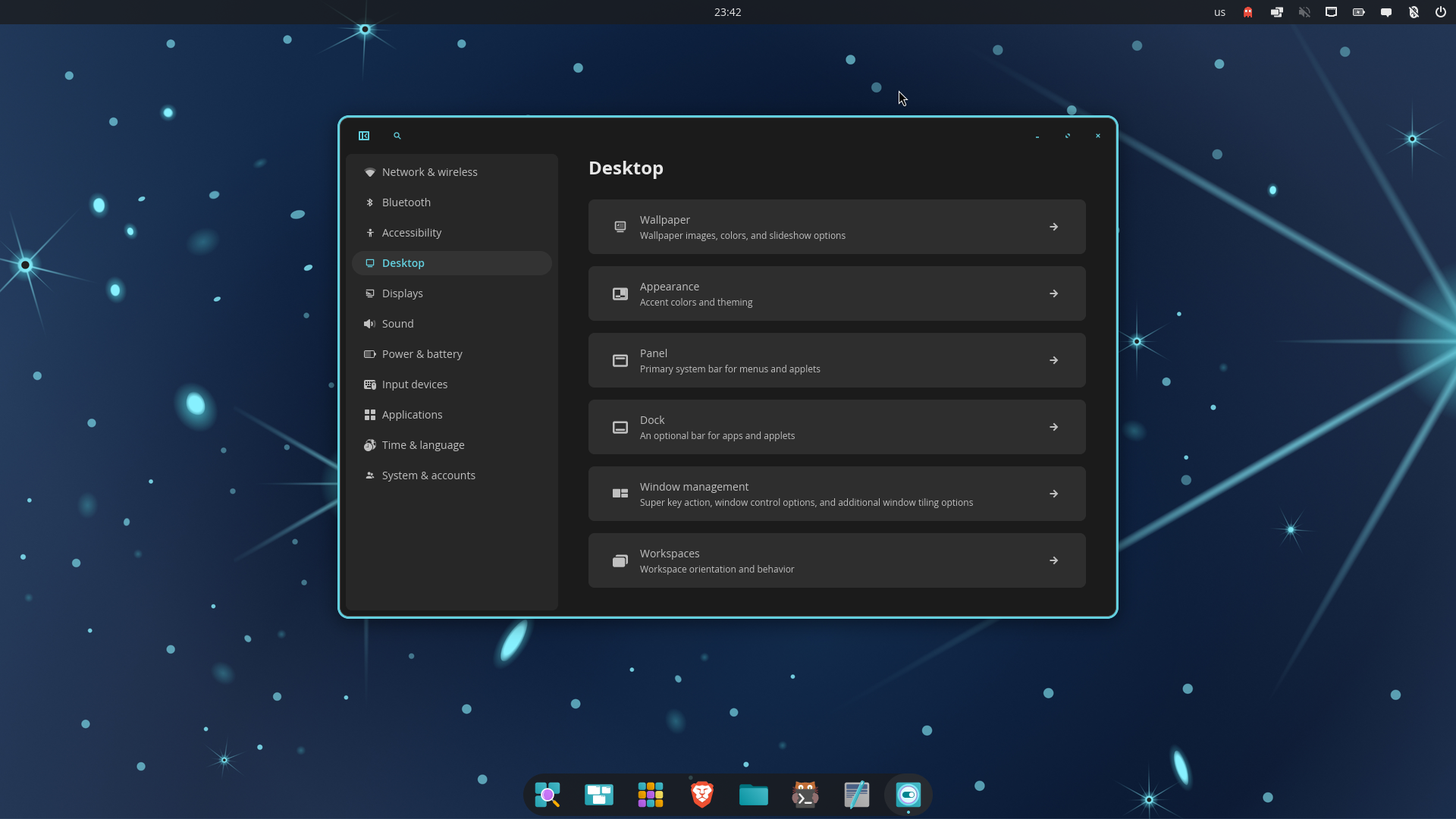Open the tiling windows tray applet
The image size is (1456, 819).
click(x=1277, y=12)
